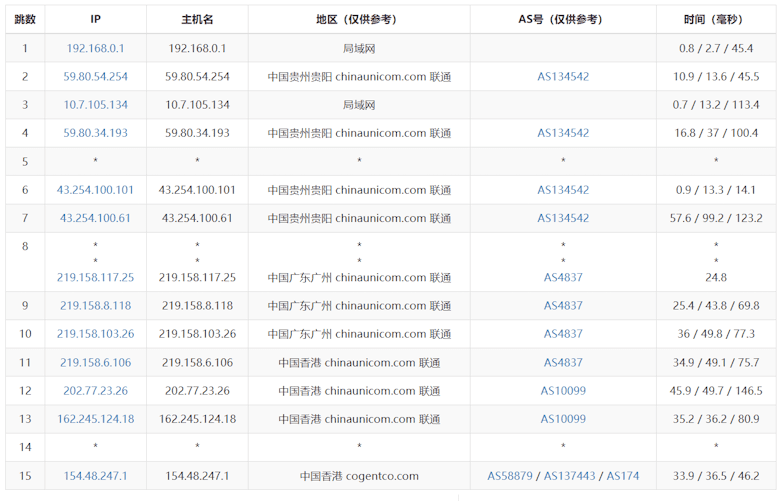
Task: Select hop number 5 cell
Action: pos(25,161)
